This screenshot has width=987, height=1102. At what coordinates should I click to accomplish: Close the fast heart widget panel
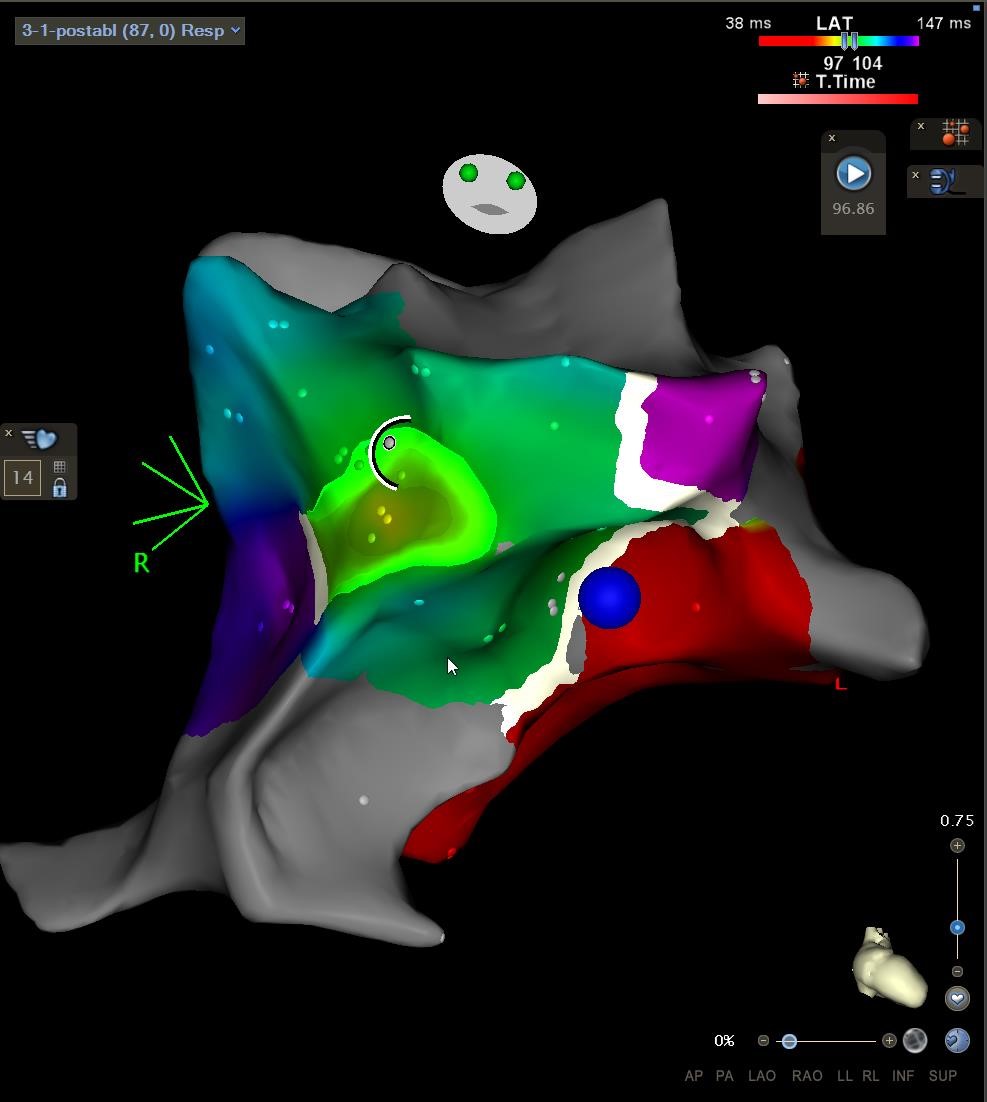click(8, 433)
